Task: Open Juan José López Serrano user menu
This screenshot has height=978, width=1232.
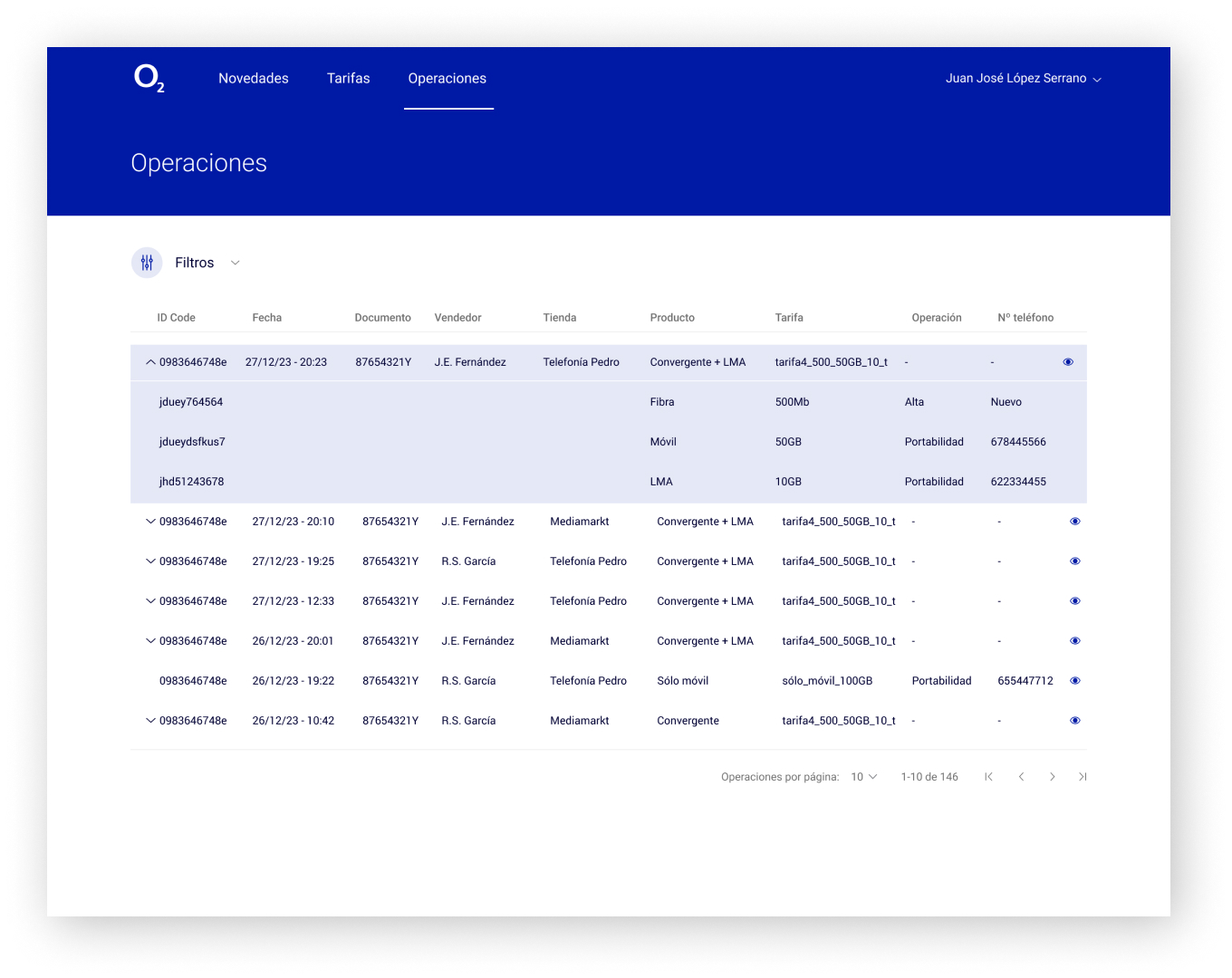Action: 1023,79
